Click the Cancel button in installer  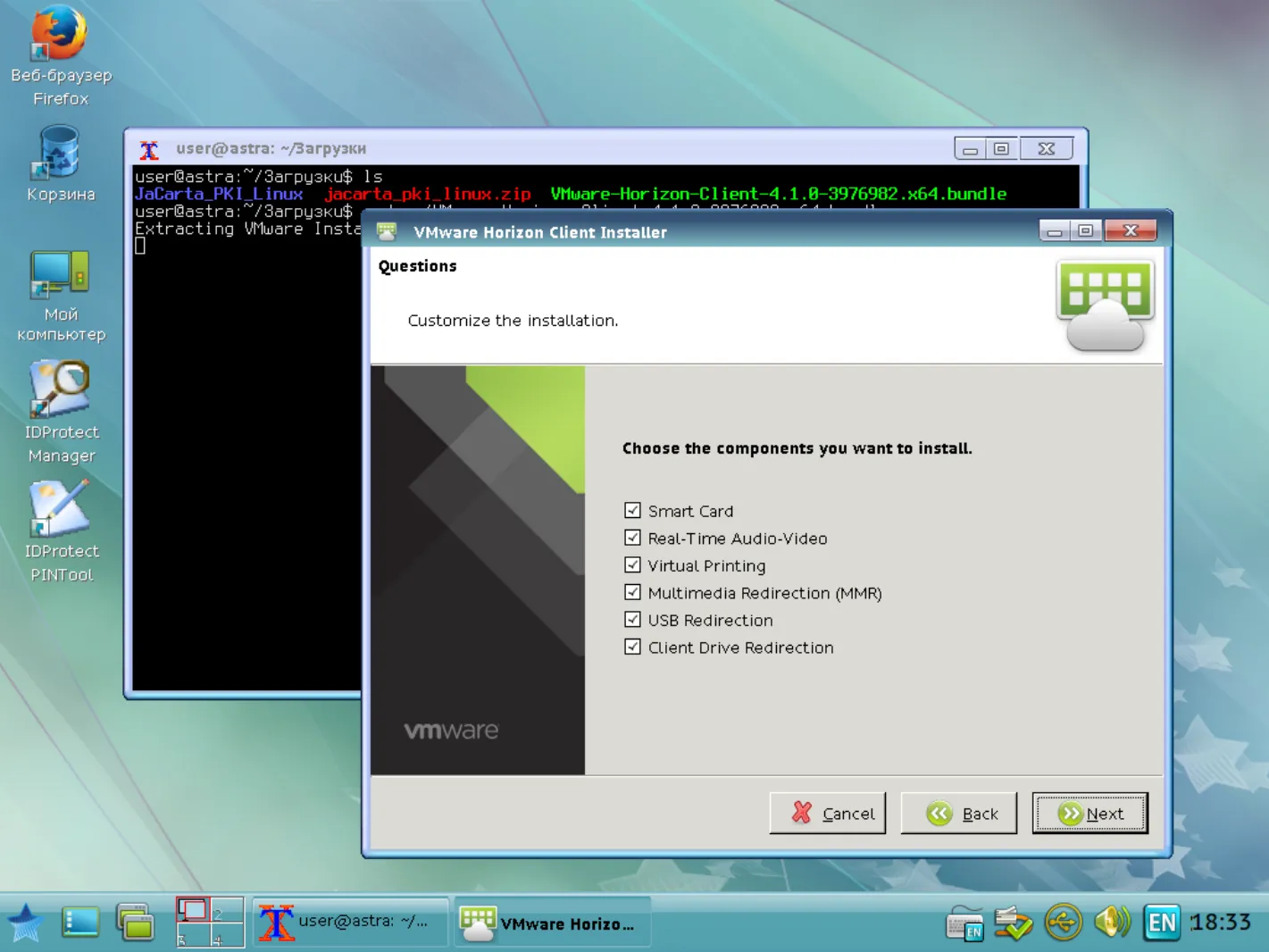pyautogui.click(x=828, y=814)
